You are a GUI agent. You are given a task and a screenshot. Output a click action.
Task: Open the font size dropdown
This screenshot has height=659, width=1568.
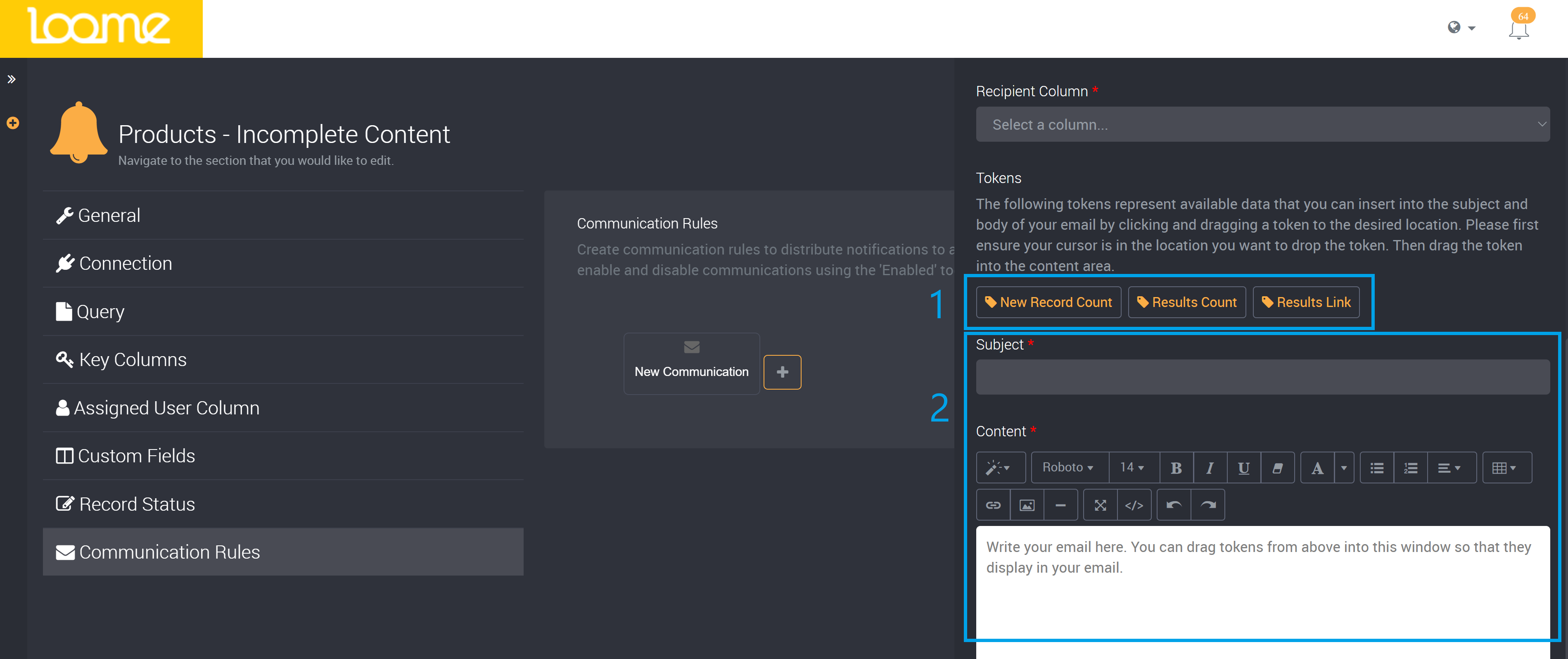(x=1133, y=467)
